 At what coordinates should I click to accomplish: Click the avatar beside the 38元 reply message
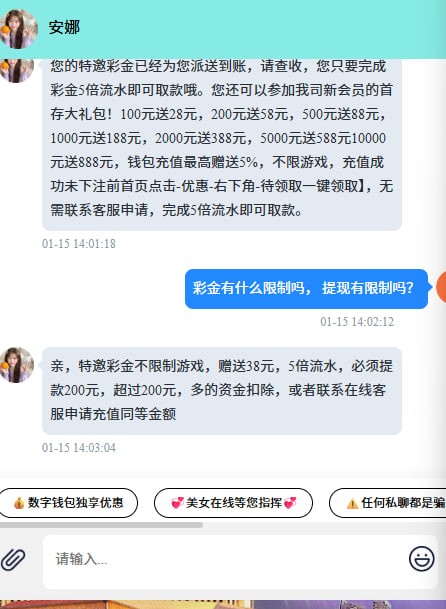pyautogui.click(x=16, y=365)
